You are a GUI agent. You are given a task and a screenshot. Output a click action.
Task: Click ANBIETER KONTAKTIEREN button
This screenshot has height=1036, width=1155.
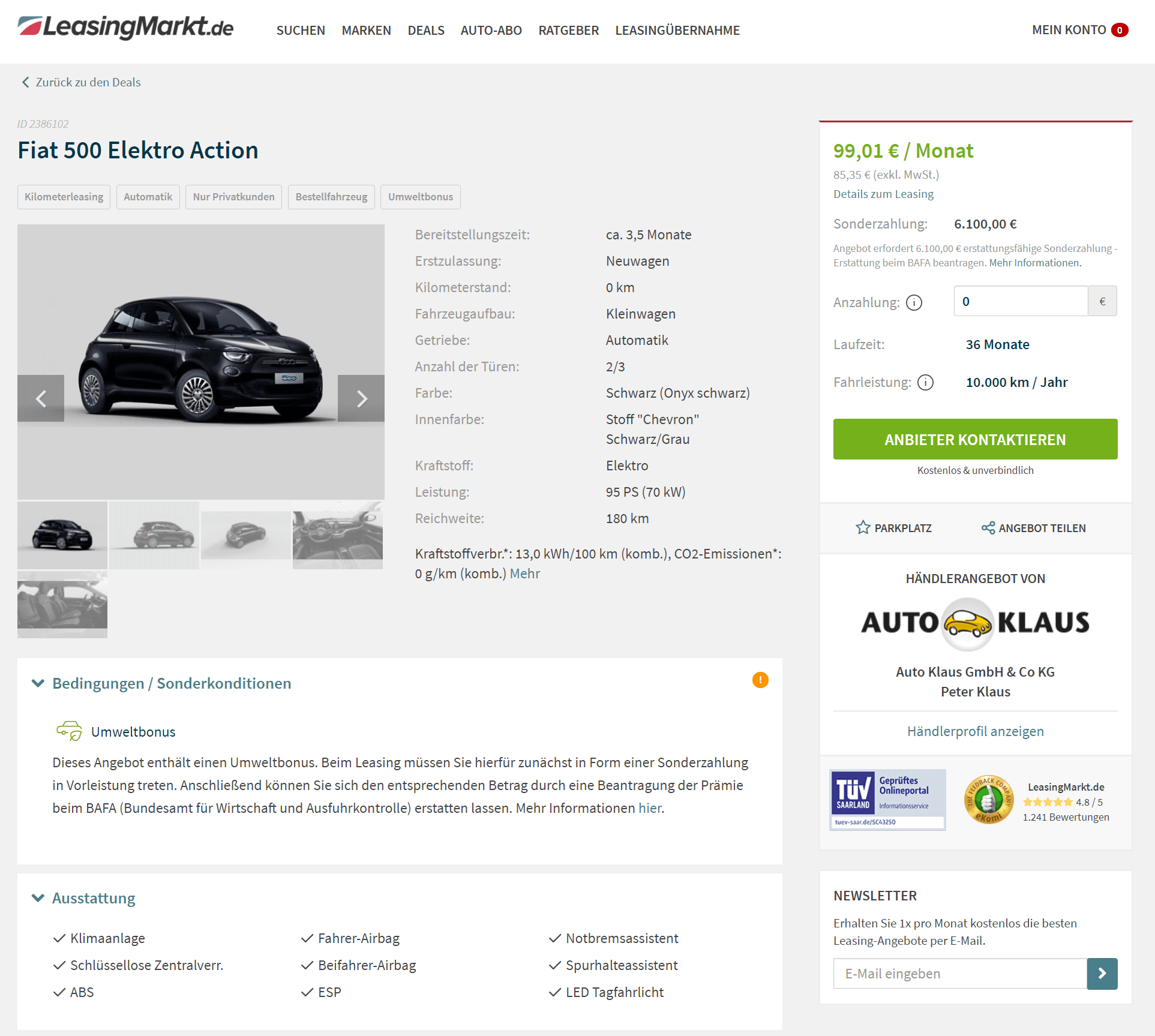975,439
